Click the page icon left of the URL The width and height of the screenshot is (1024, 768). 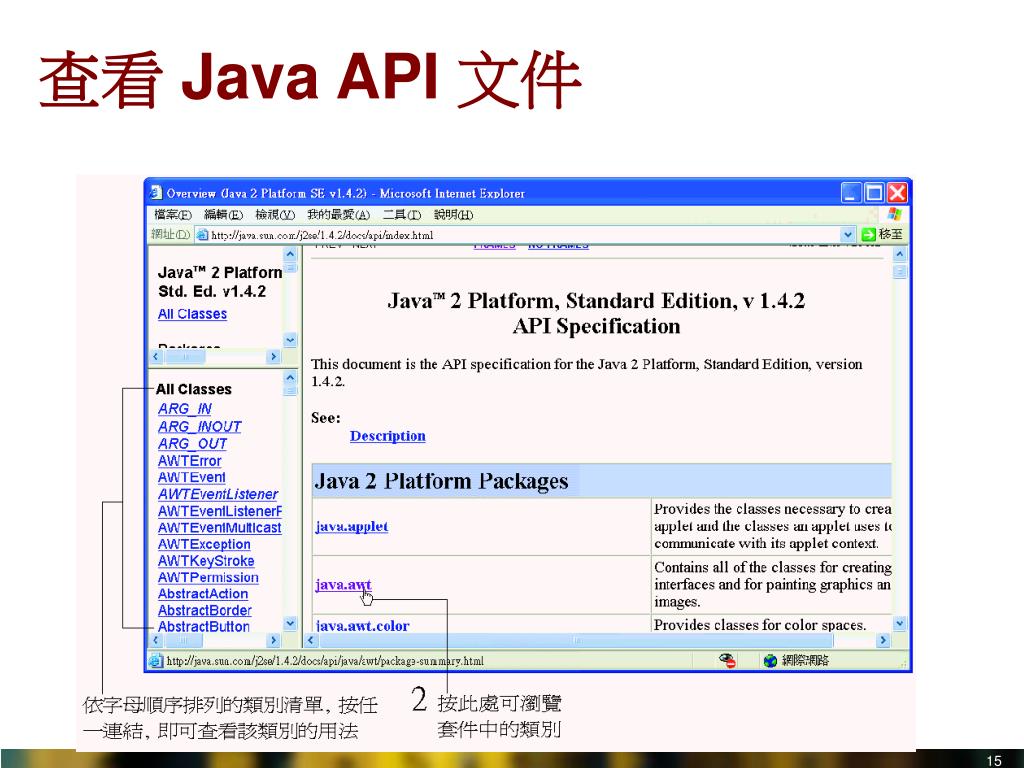click(x=202, y=235)
